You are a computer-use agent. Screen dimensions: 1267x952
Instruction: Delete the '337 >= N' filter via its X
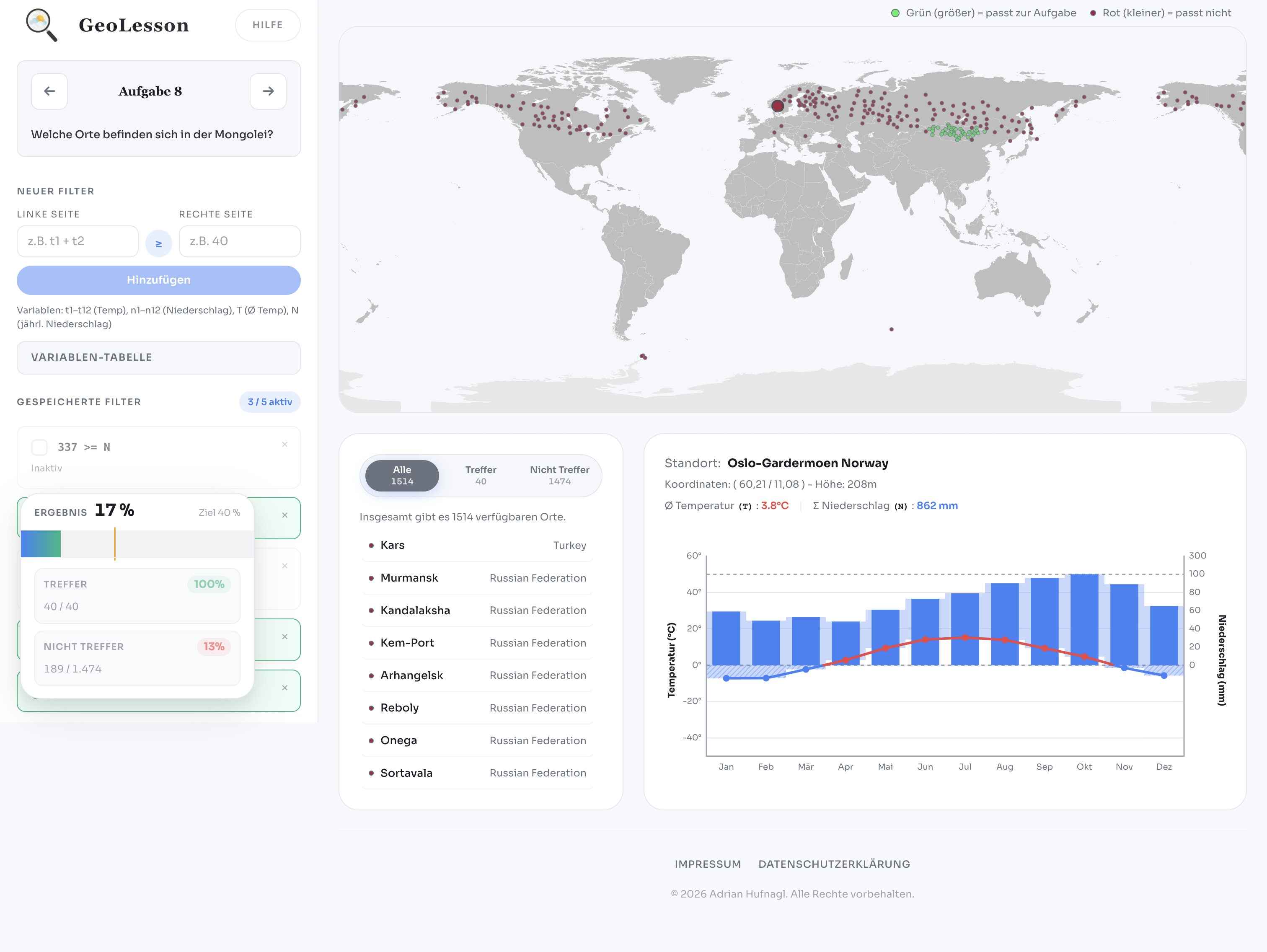click(284, 445)
